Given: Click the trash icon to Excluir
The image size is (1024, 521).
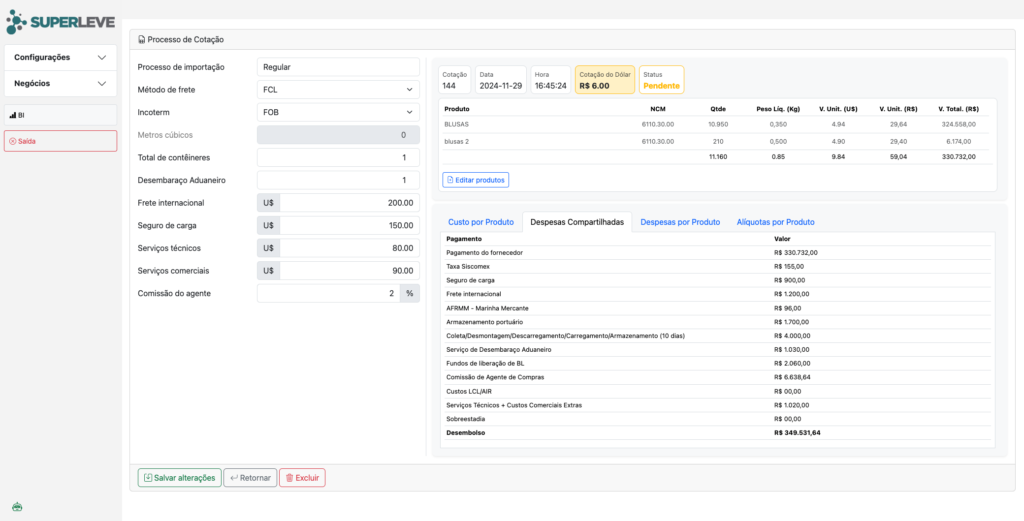Looking at the screenshot, I should 289,478.
